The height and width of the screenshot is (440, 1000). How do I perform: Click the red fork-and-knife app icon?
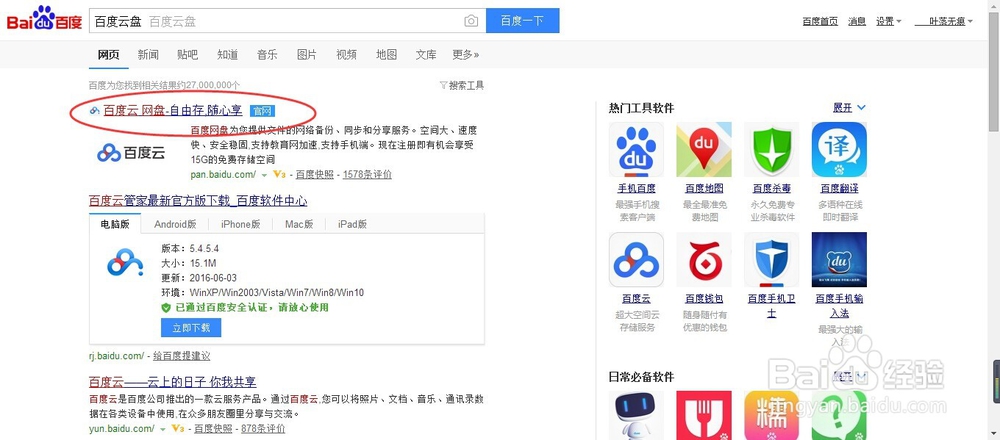pos(704,415)
